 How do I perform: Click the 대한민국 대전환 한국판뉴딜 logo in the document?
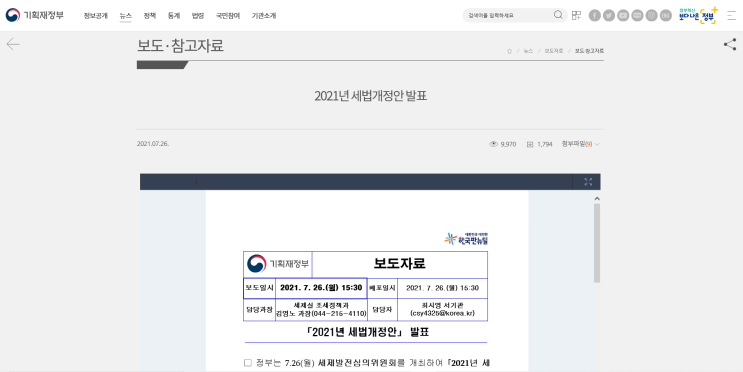pyautogui.click(x=466, y=239)
